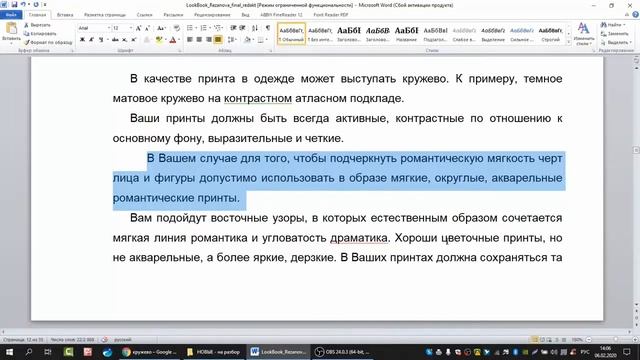640x360 pixels.
Task: Click the Bullets list icon
Action: tap(190, 28)
